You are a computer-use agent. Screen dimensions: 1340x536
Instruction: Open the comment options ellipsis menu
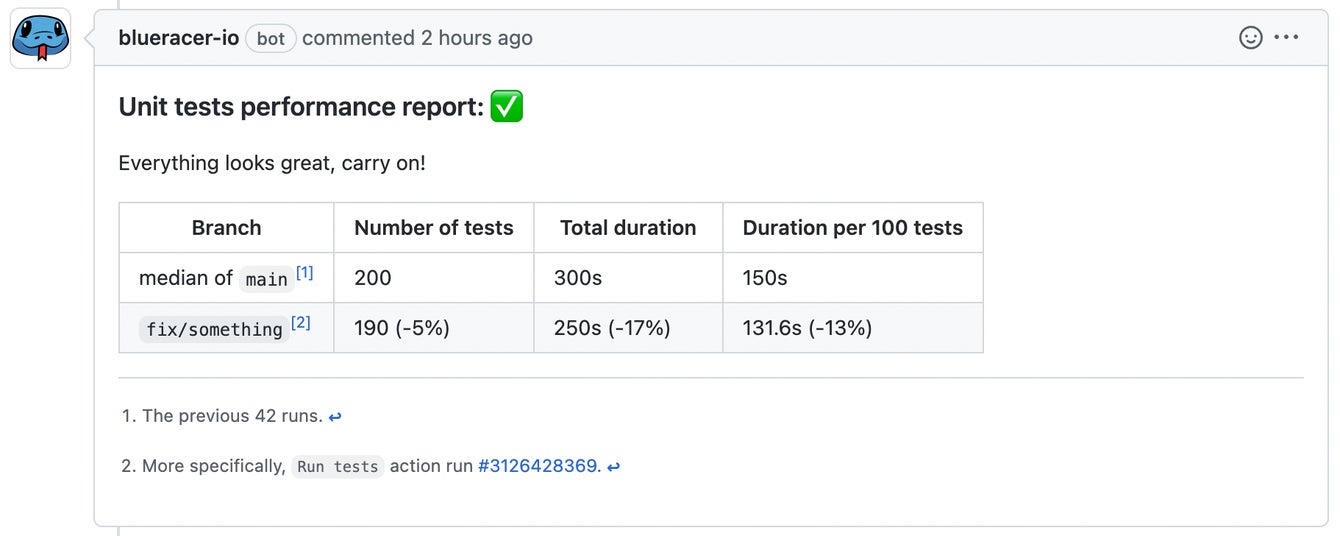point(1286,38)
